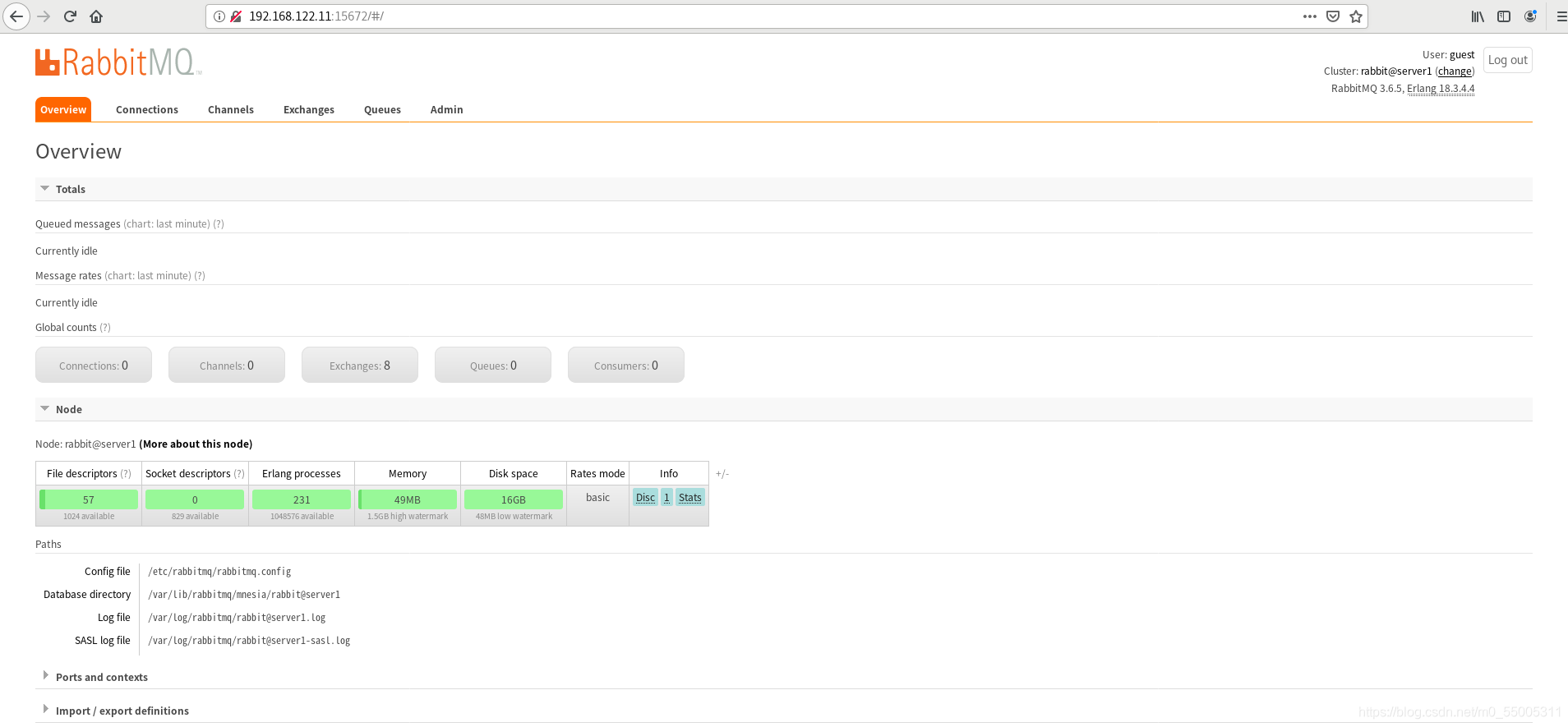Click the Log out button
1568x727 pixels.
(x=1508, y=60)
